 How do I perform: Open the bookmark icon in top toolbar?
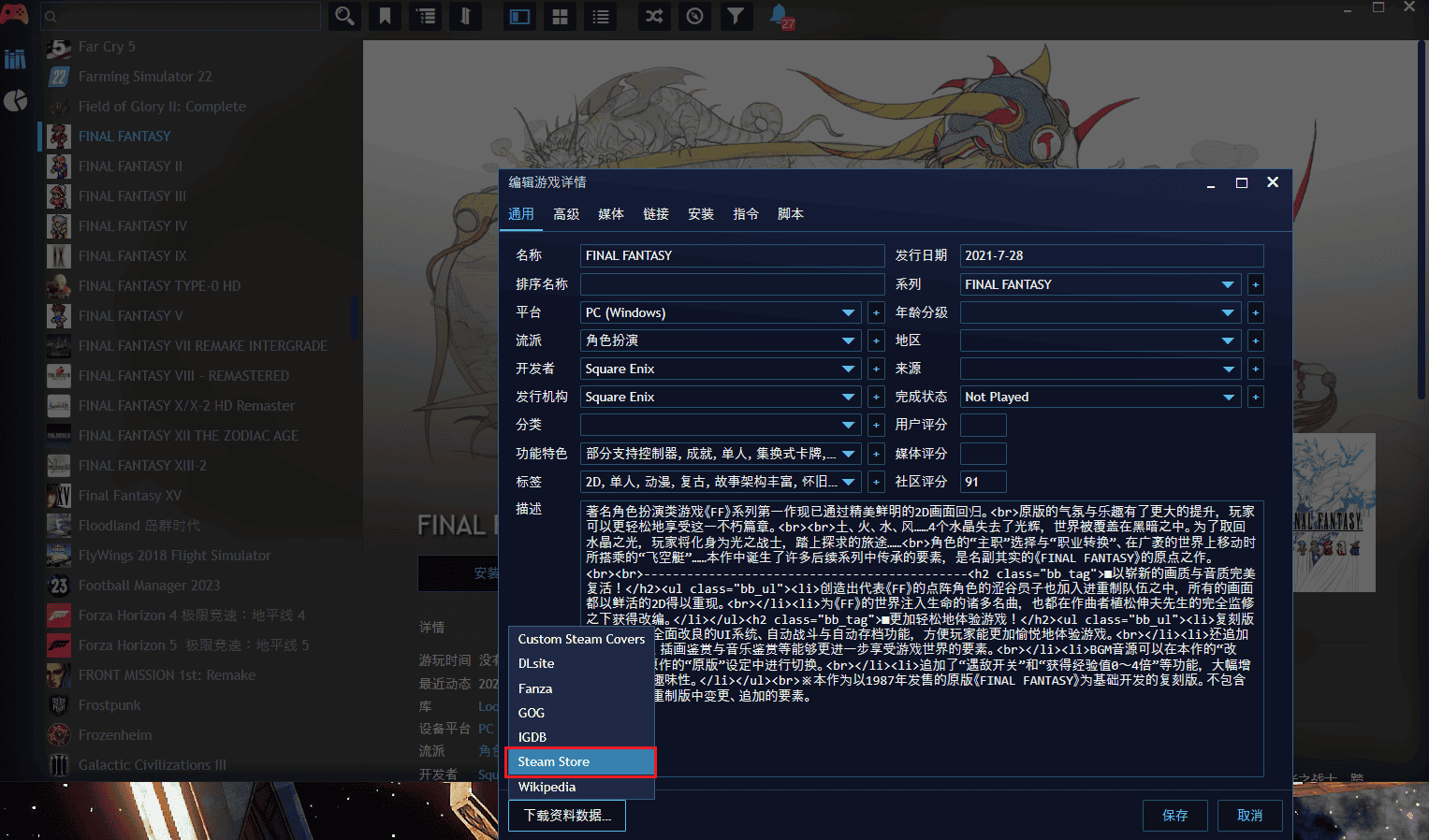pyautogui.click(x=385, y=16)
